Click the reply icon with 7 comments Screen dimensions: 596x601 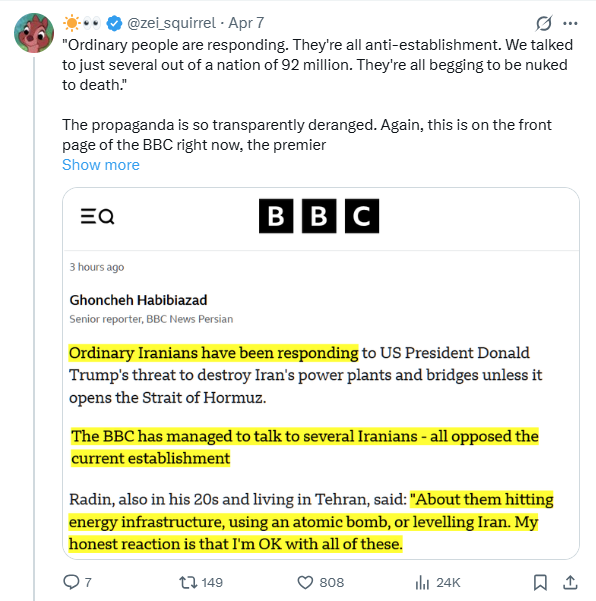click(77, 582)
